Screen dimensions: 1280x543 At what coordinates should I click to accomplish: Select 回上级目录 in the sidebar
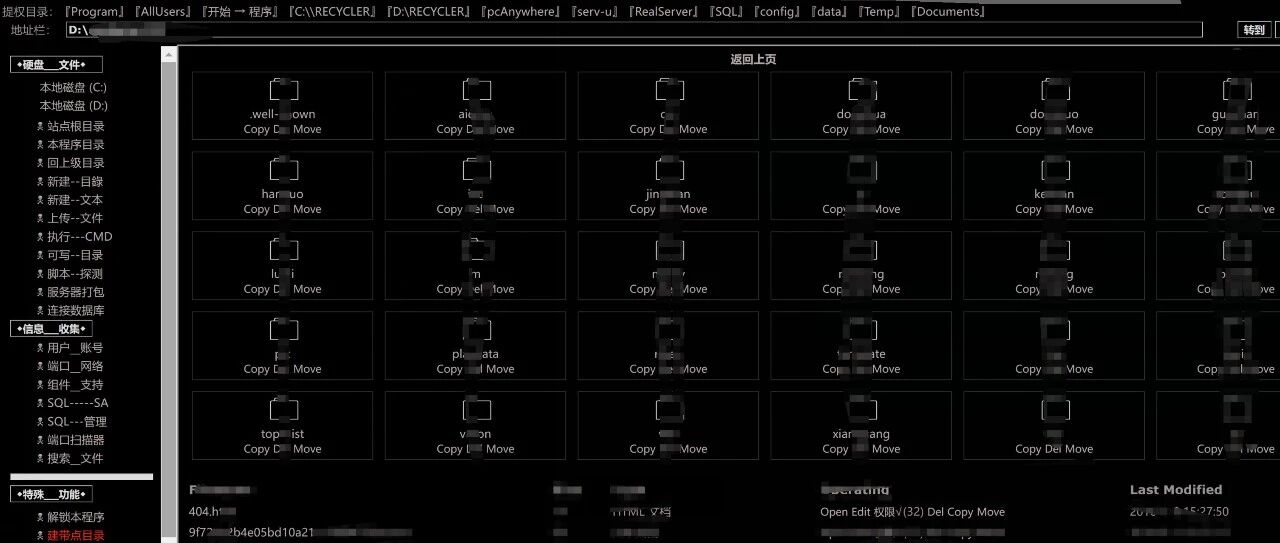(76, 163)
